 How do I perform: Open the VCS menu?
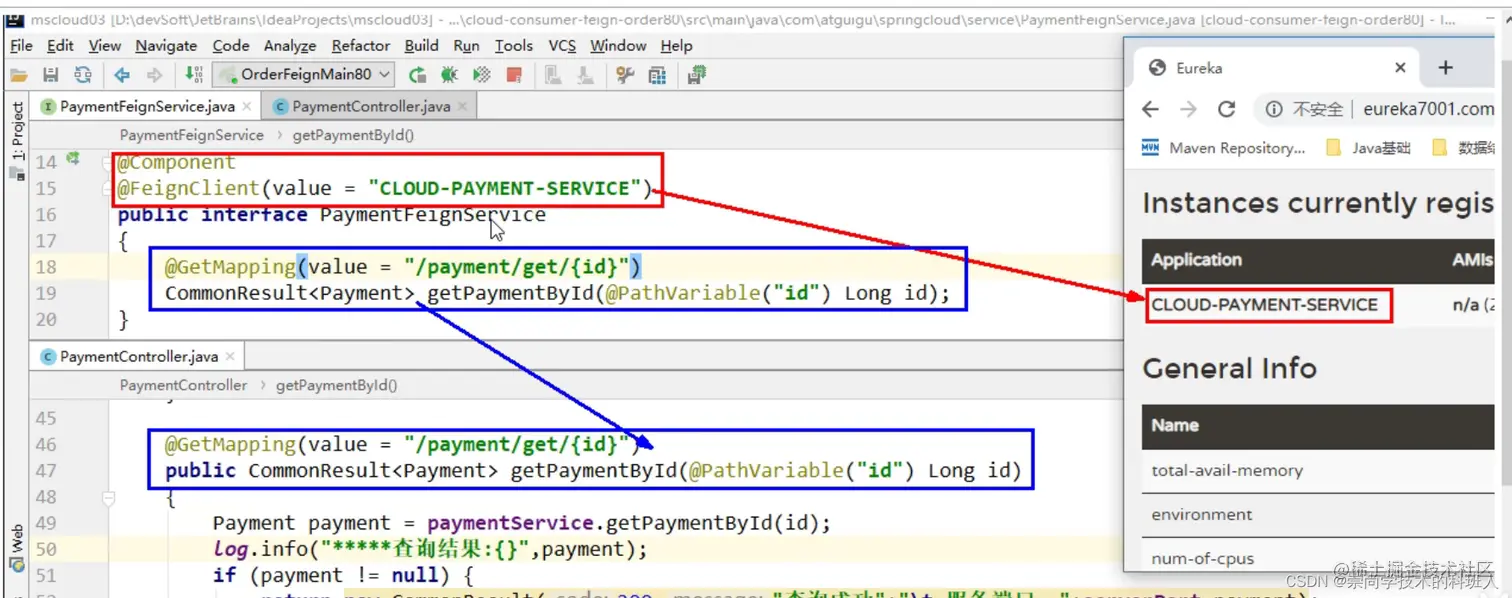pyautogui.click(x=562, y=45)
